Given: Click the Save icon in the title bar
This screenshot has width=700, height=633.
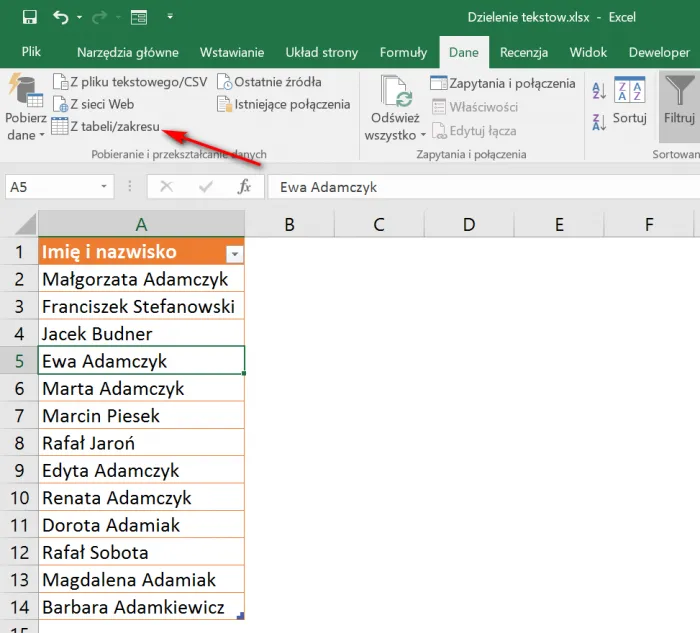Looking at the screenshot, I should pos(29,17).
